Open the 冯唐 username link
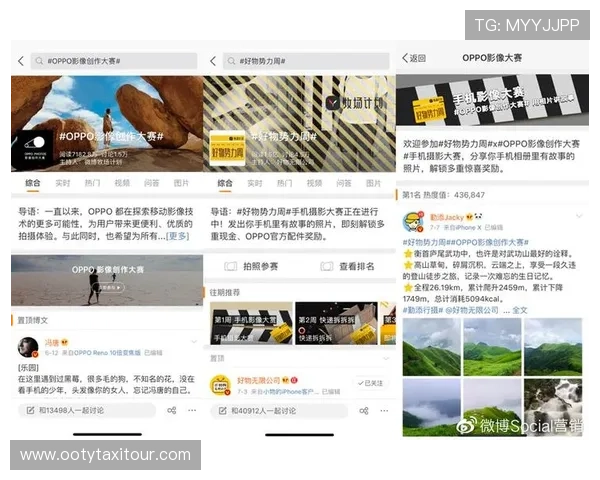 [x=52, y=342]
